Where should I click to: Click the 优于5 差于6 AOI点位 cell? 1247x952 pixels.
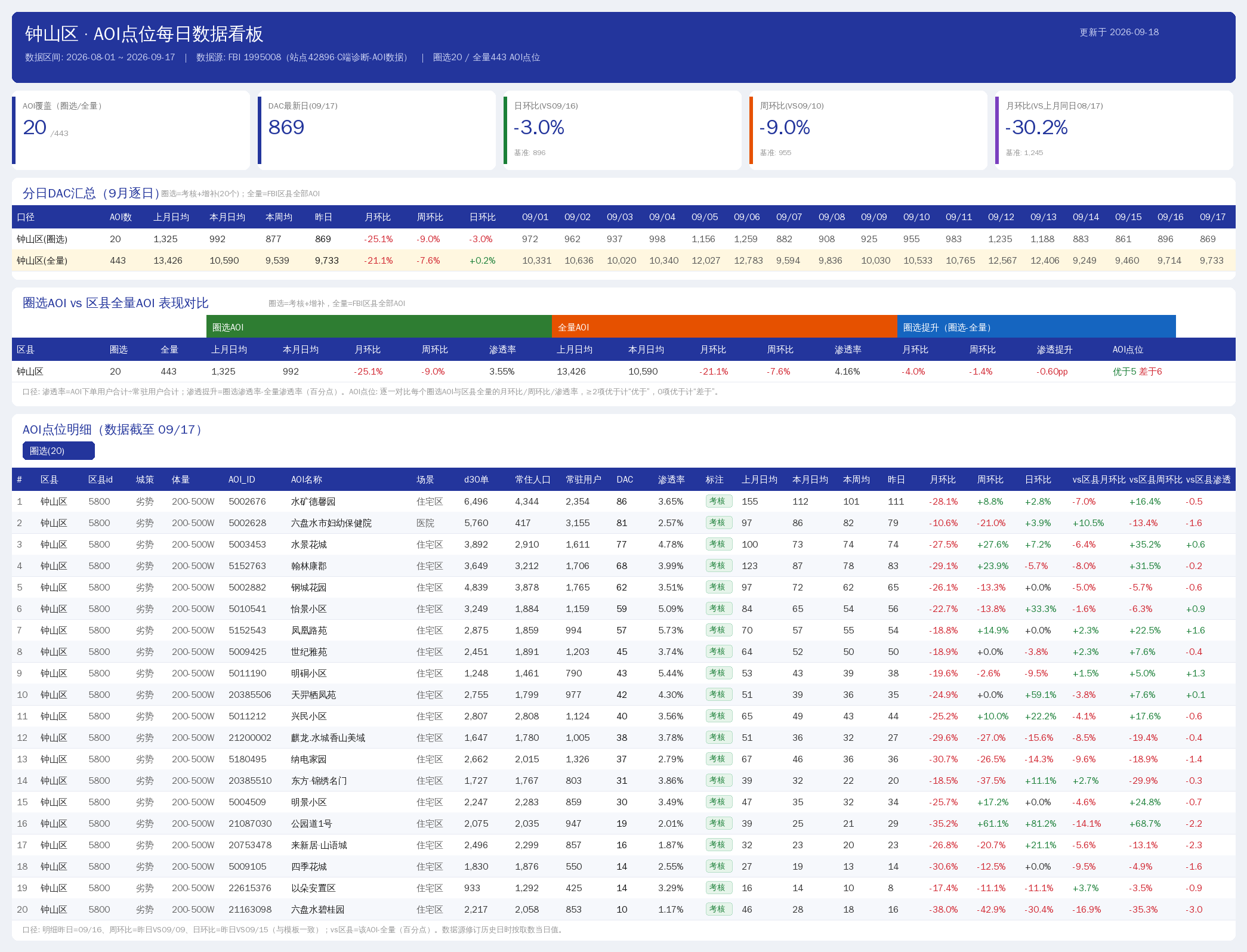pyautogui.click(x=1137, y=372)
